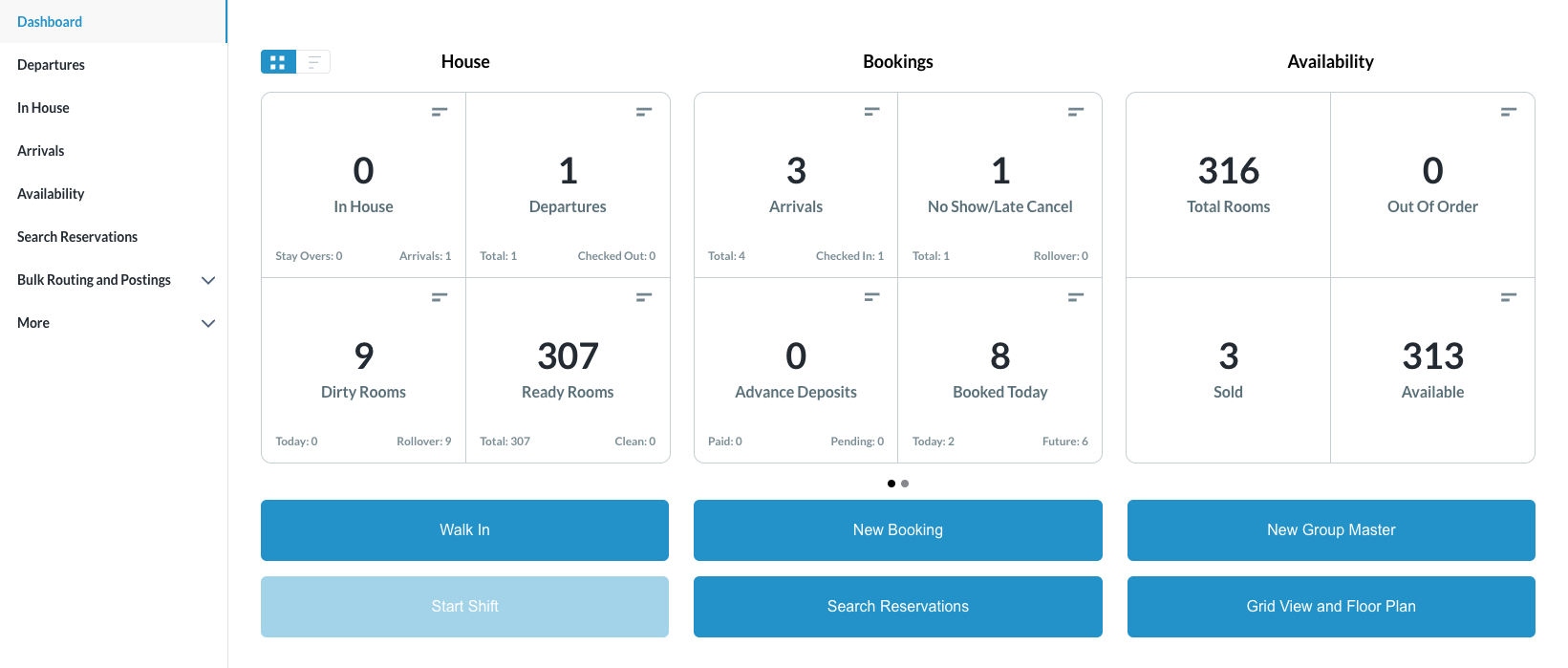The width and height of the screenshot is (1568, 668).
Task: Open the Arrivals tile menu icon
Action: pos(871,112)
